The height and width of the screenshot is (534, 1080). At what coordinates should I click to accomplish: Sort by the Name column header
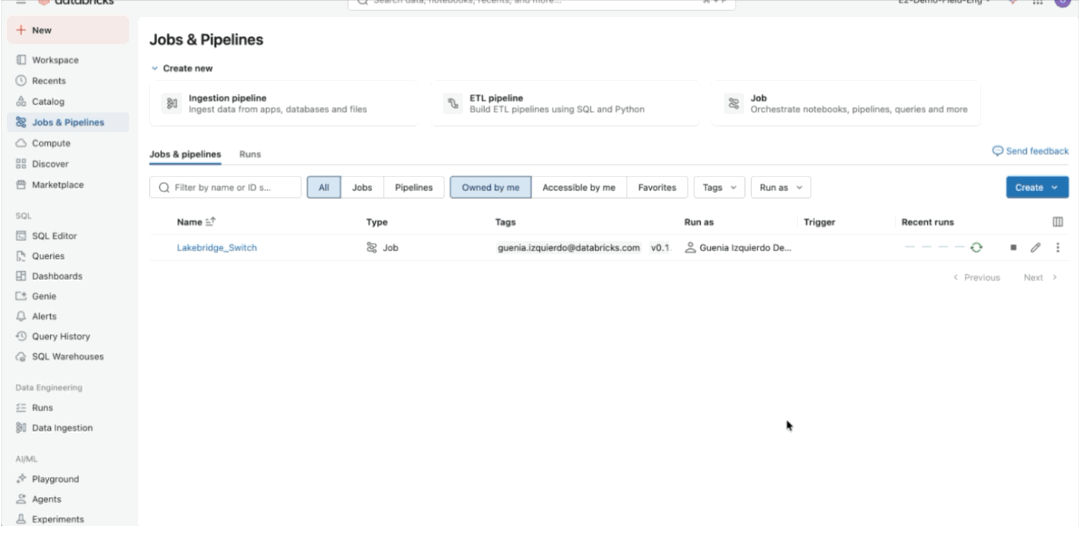196,222
